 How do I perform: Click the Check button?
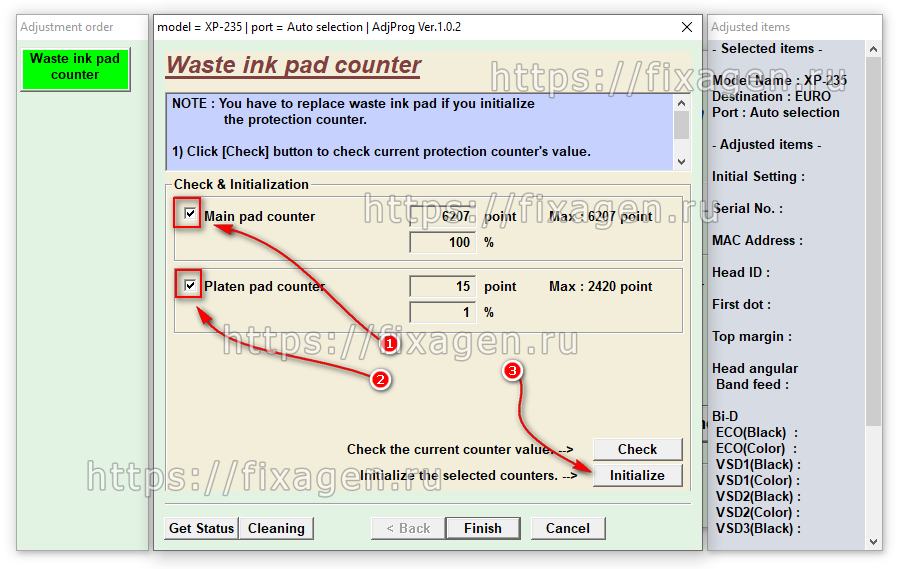[x=637, y=449]
